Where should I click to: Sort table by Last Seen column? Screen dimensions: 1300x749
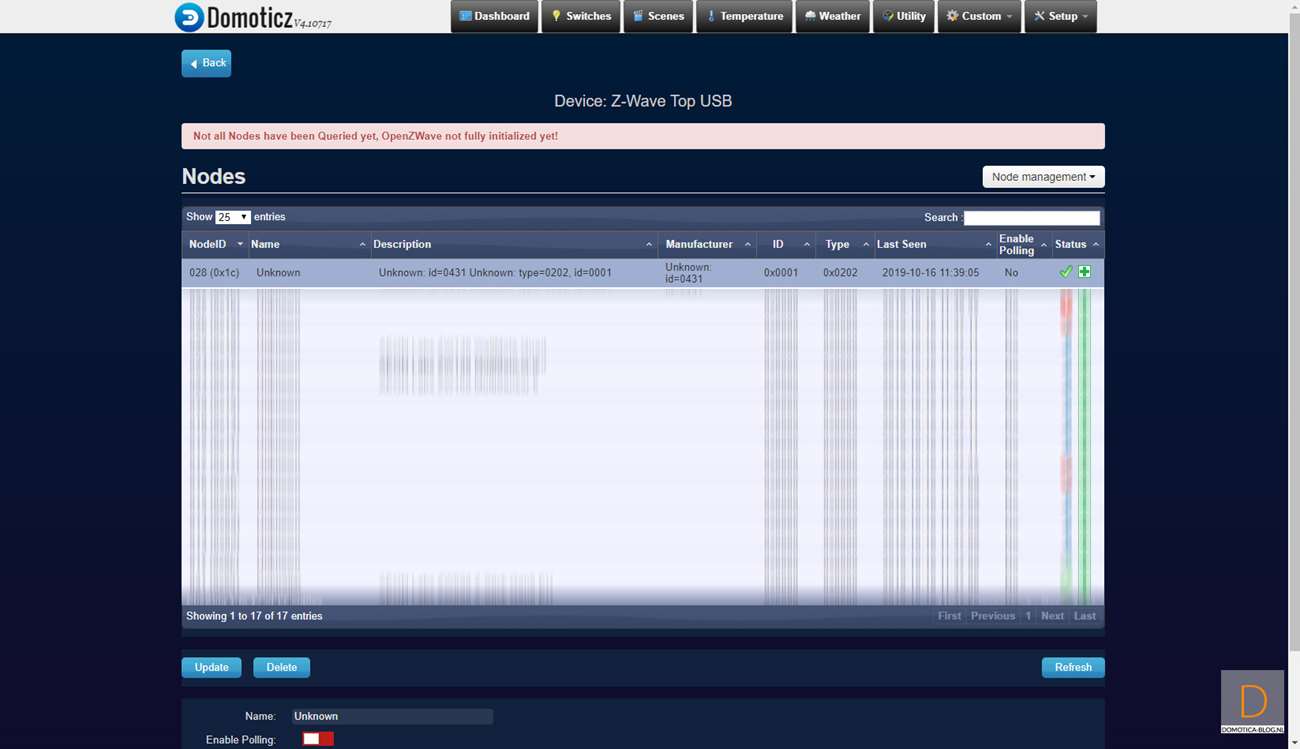[x=935, y=244]
